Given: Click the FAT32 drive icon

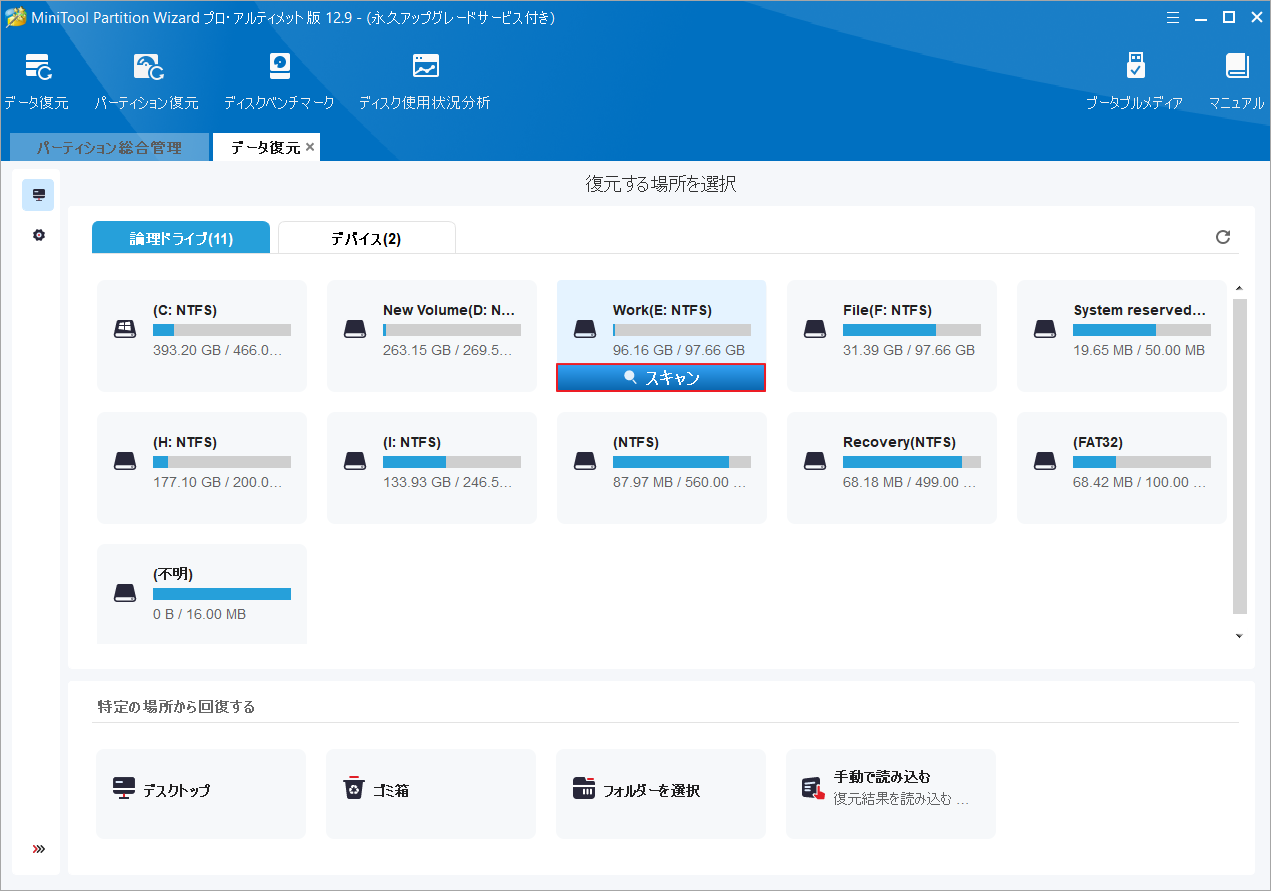Looking at the screenshot, I should click(x=1044, y=461).
